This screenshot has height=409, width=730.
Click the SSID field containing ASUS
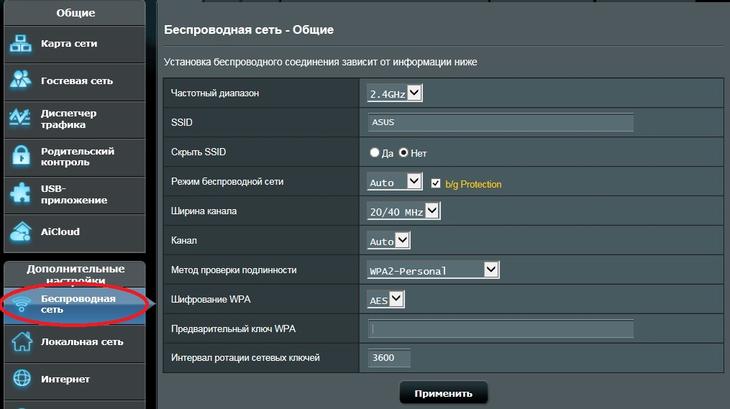(x=500, y=122)
